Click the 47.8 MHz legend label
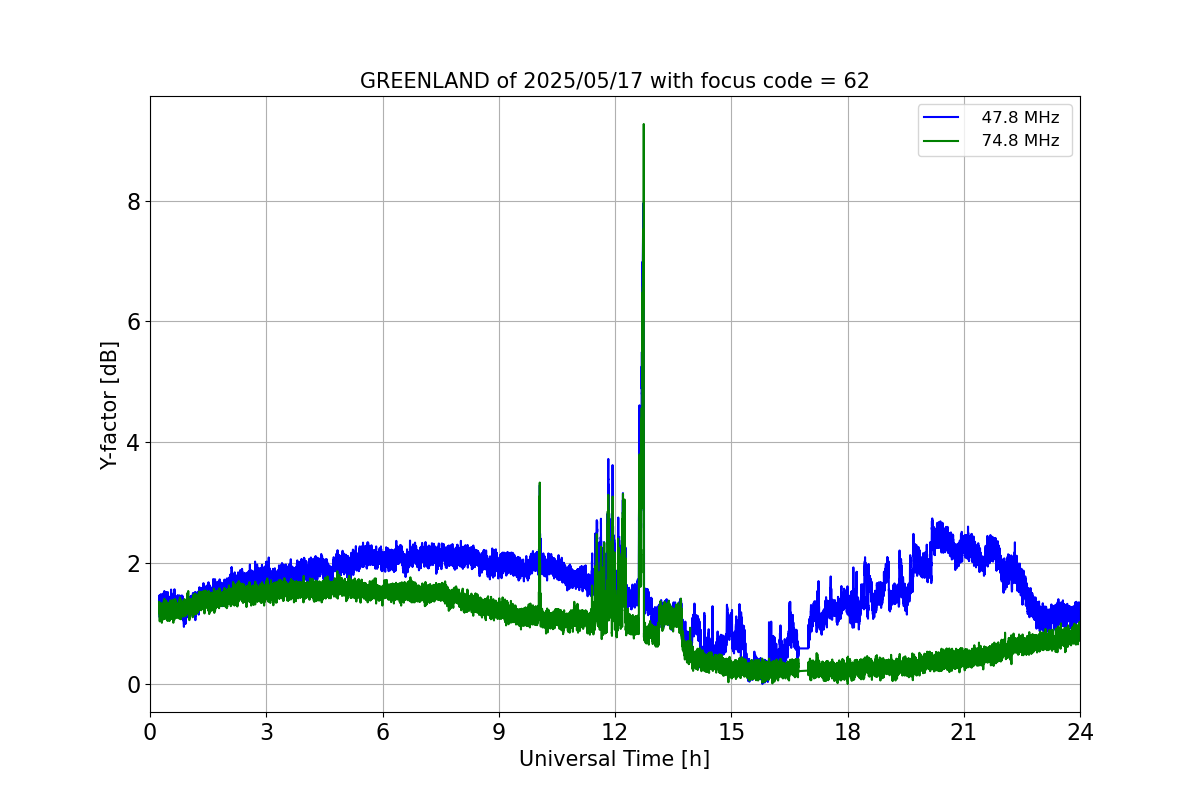 [1020, 118]
